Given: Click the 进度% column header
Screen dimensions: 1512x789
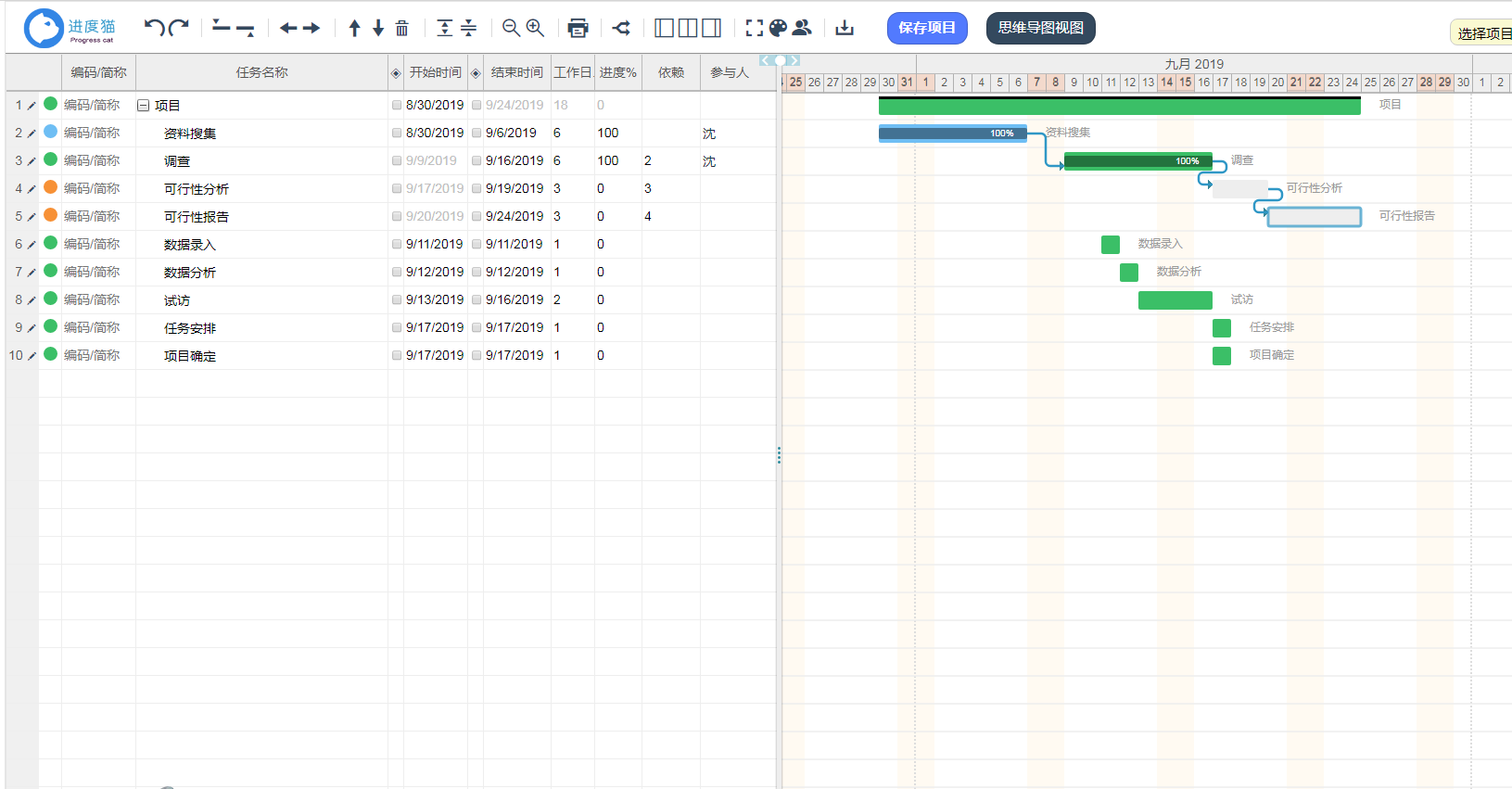Looking at the screenshot, I should (617, 72).
